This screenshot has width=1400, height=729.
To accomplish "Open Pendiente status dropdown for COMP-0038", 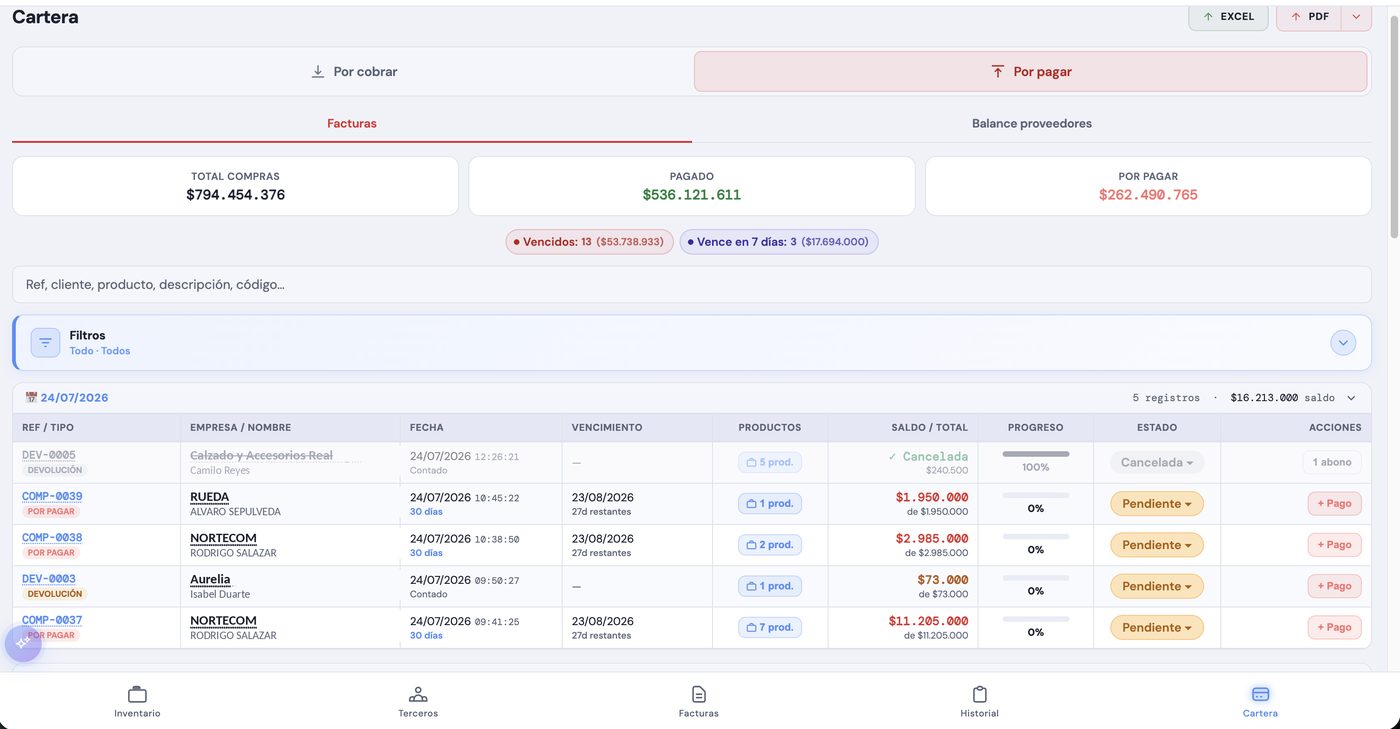I will click(x=1157, y=545).
